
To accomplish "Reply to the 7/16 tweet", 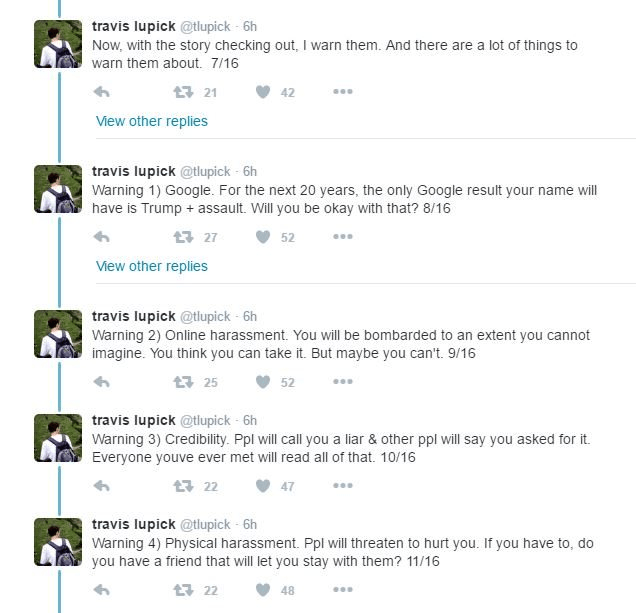I will click(101, 92).
